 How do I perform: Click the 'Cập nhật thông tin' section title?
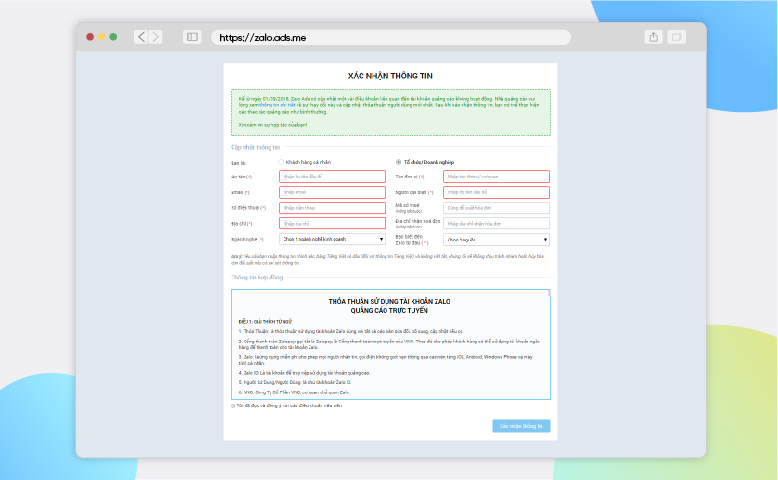(256, 147)
